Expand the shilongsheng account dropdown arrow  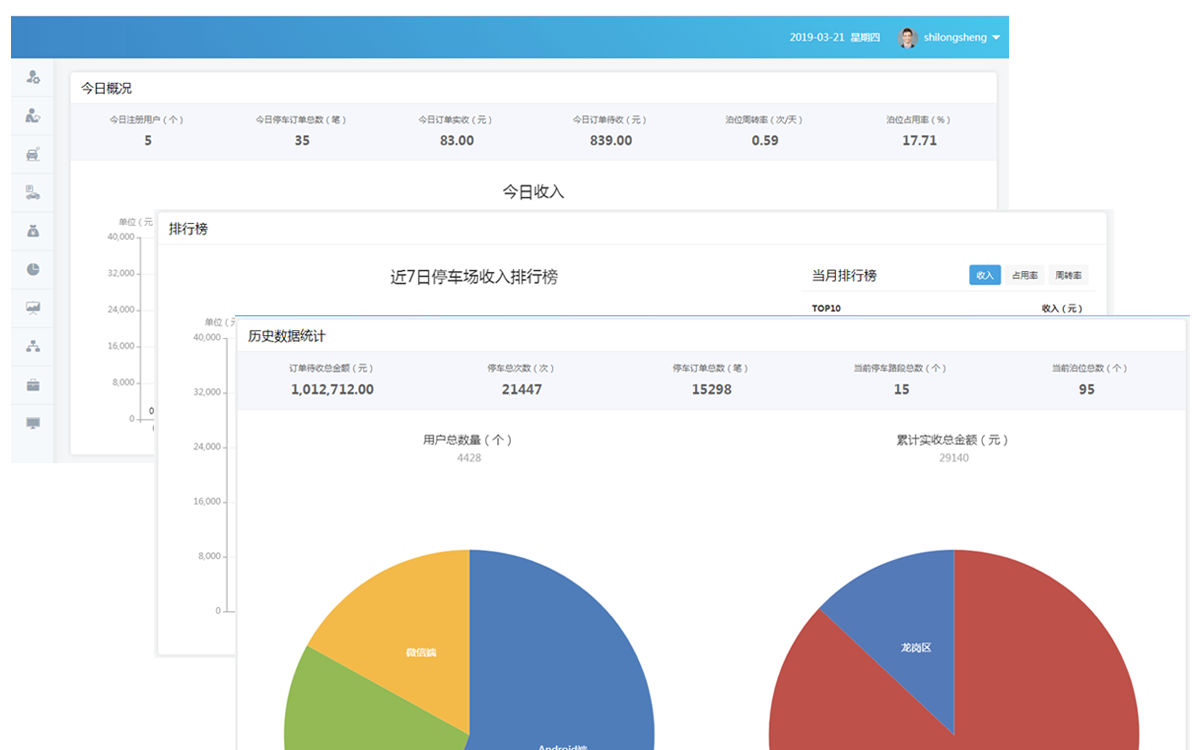tap(996, 38)
